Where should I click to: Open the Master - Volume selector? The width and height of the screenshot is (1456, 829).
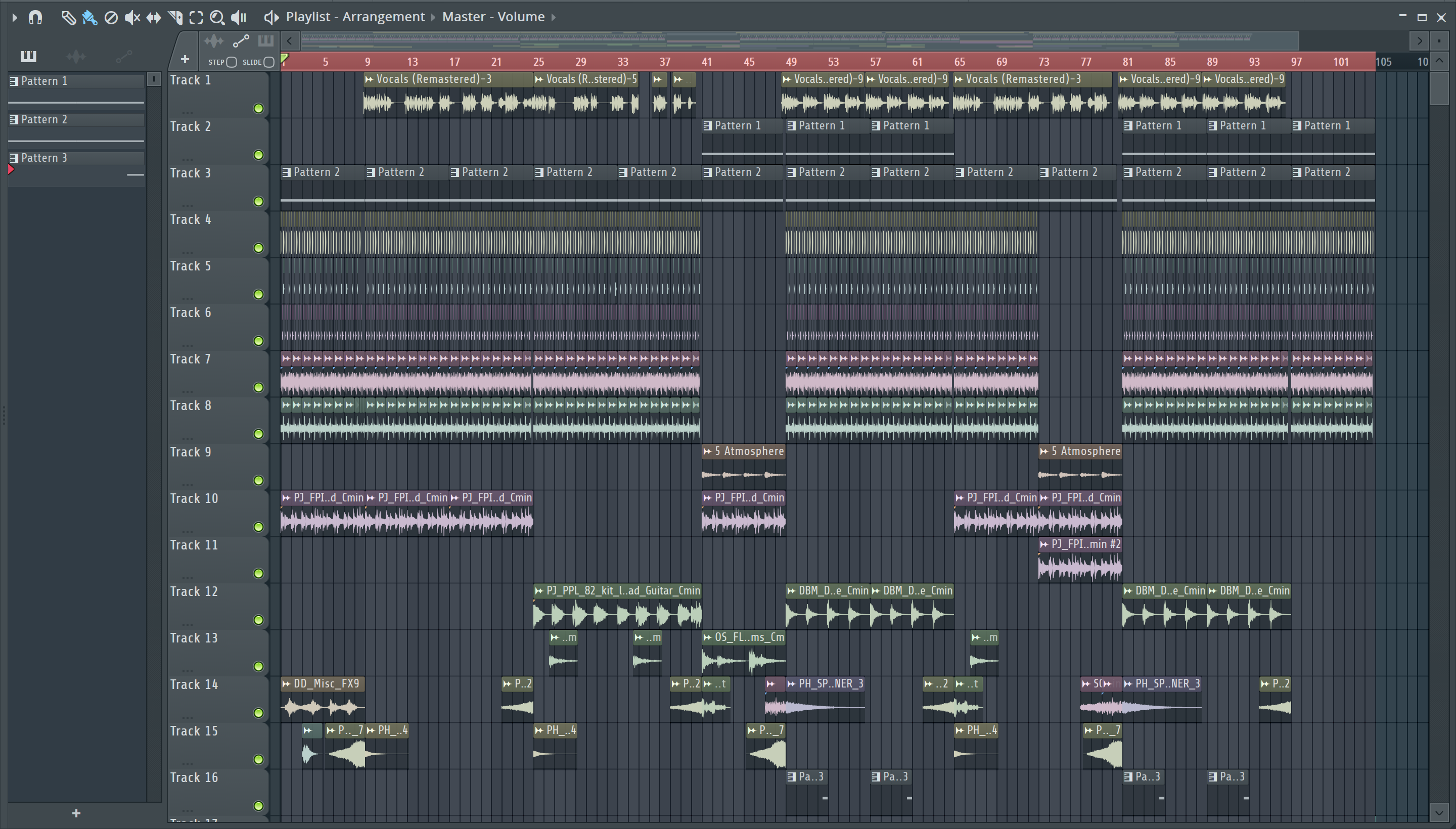pos(493,17)
